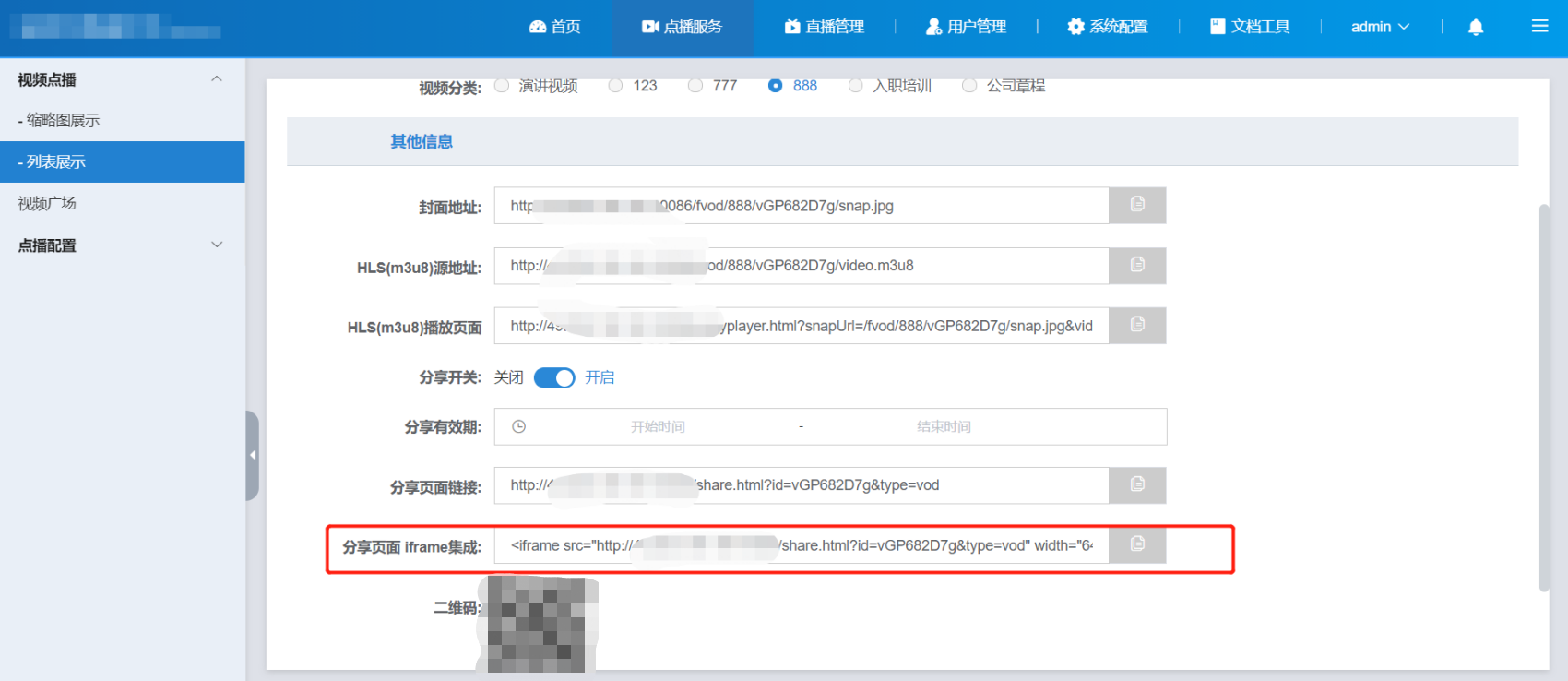The width and height of the screenshot is (1568, 681).
Task: Click the 关闭 label by the share switch
Action: (x=509, y=377)
